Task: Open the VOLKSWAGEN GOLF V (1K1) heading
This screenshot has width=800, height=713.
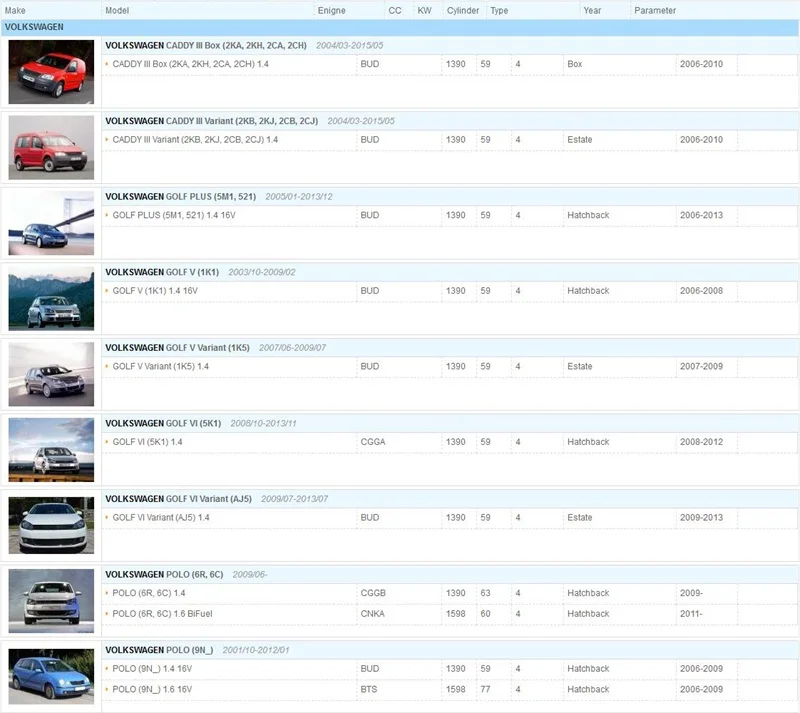Action: (x=162, y=272)
